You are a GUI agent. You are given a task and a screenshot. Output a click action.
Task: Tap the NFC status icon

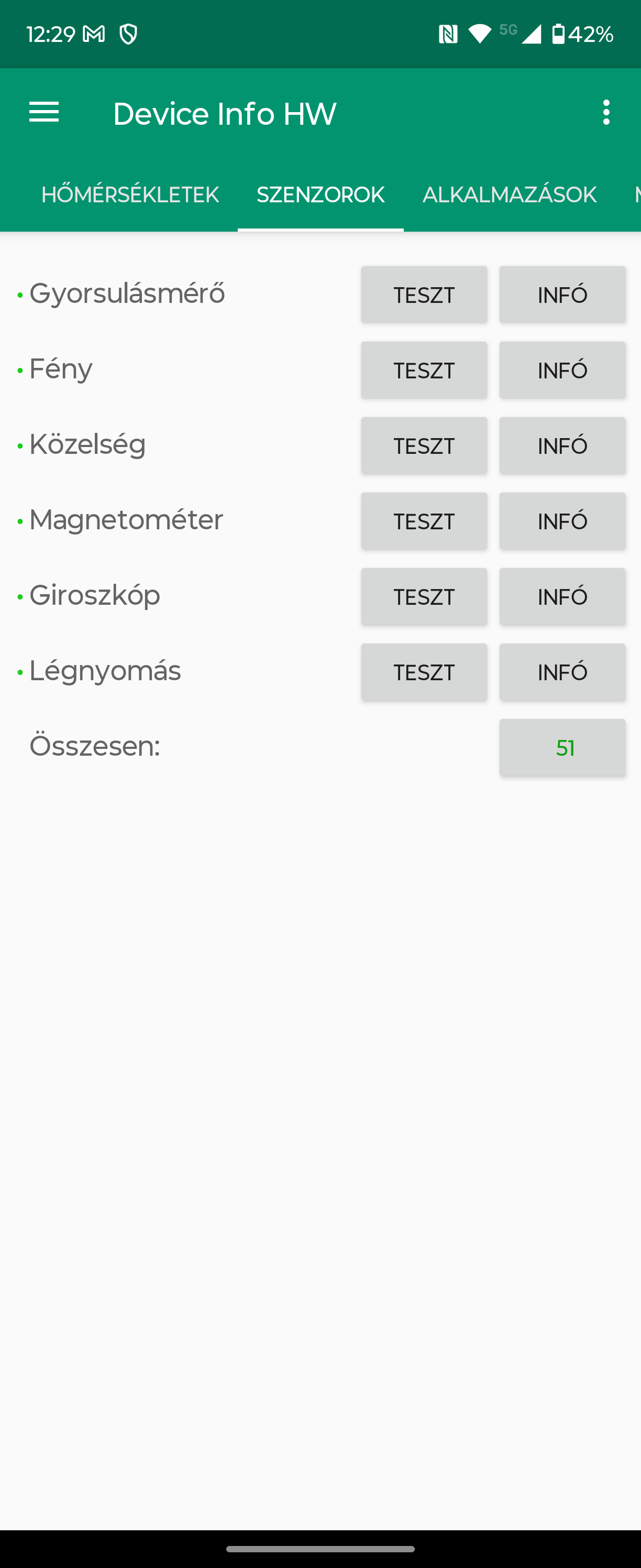coord(448,34)
